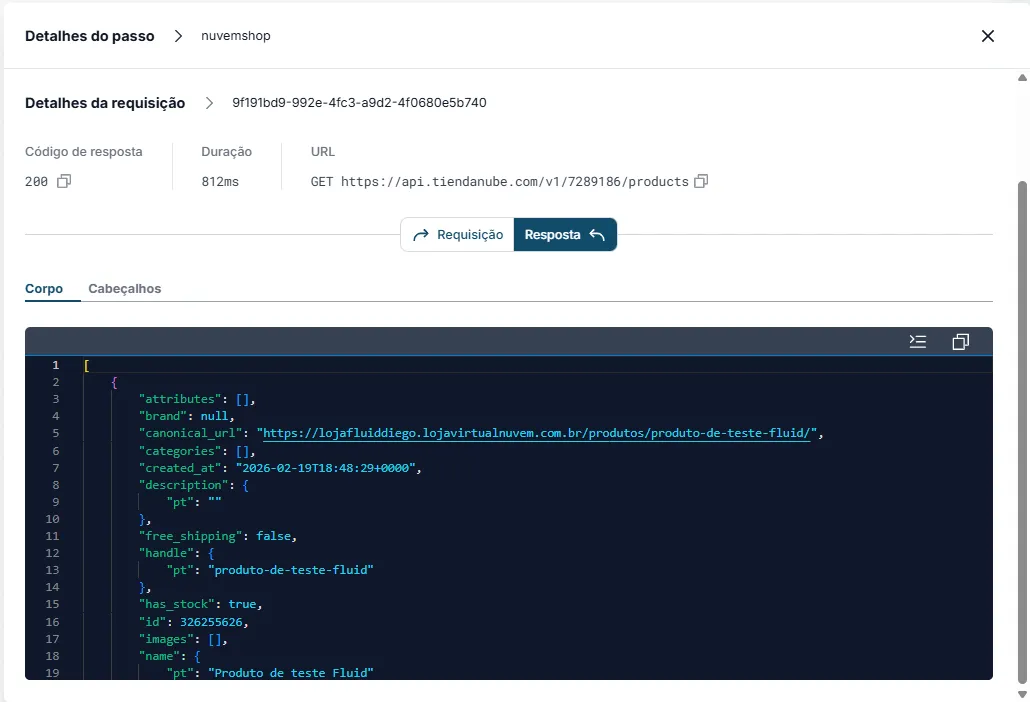
Task: Click the "Produto de teste Fluid" name value
Action: (291, 673)
